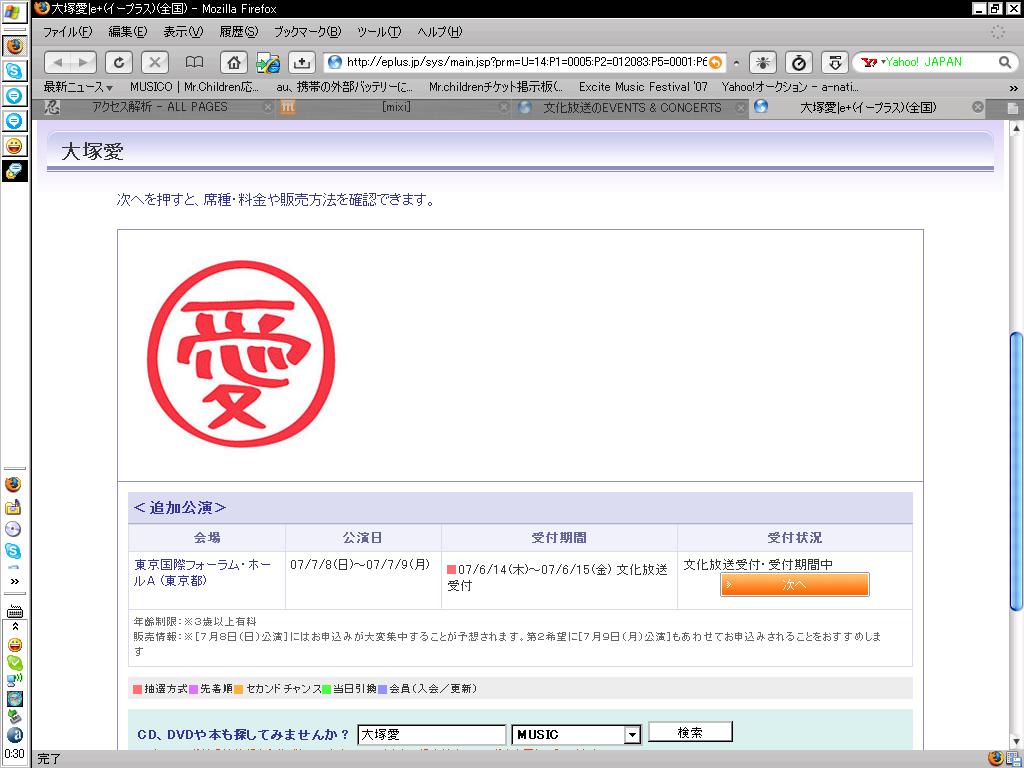
Task: Close the [mixi] tab
Action: coord(504,107)
